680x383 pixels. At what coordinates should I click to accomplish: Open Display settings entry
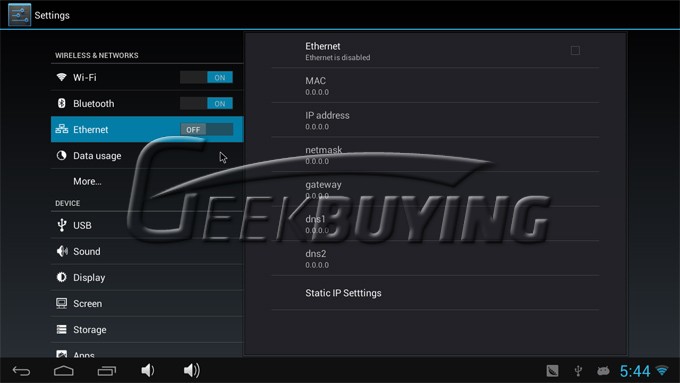click(147, 278)
